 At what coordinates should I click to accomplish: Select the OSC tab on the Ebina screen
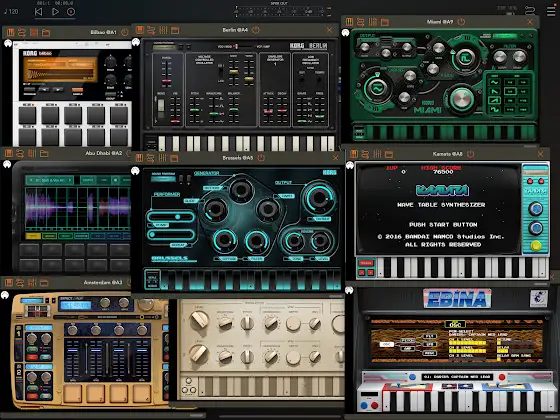pos(455,325)
